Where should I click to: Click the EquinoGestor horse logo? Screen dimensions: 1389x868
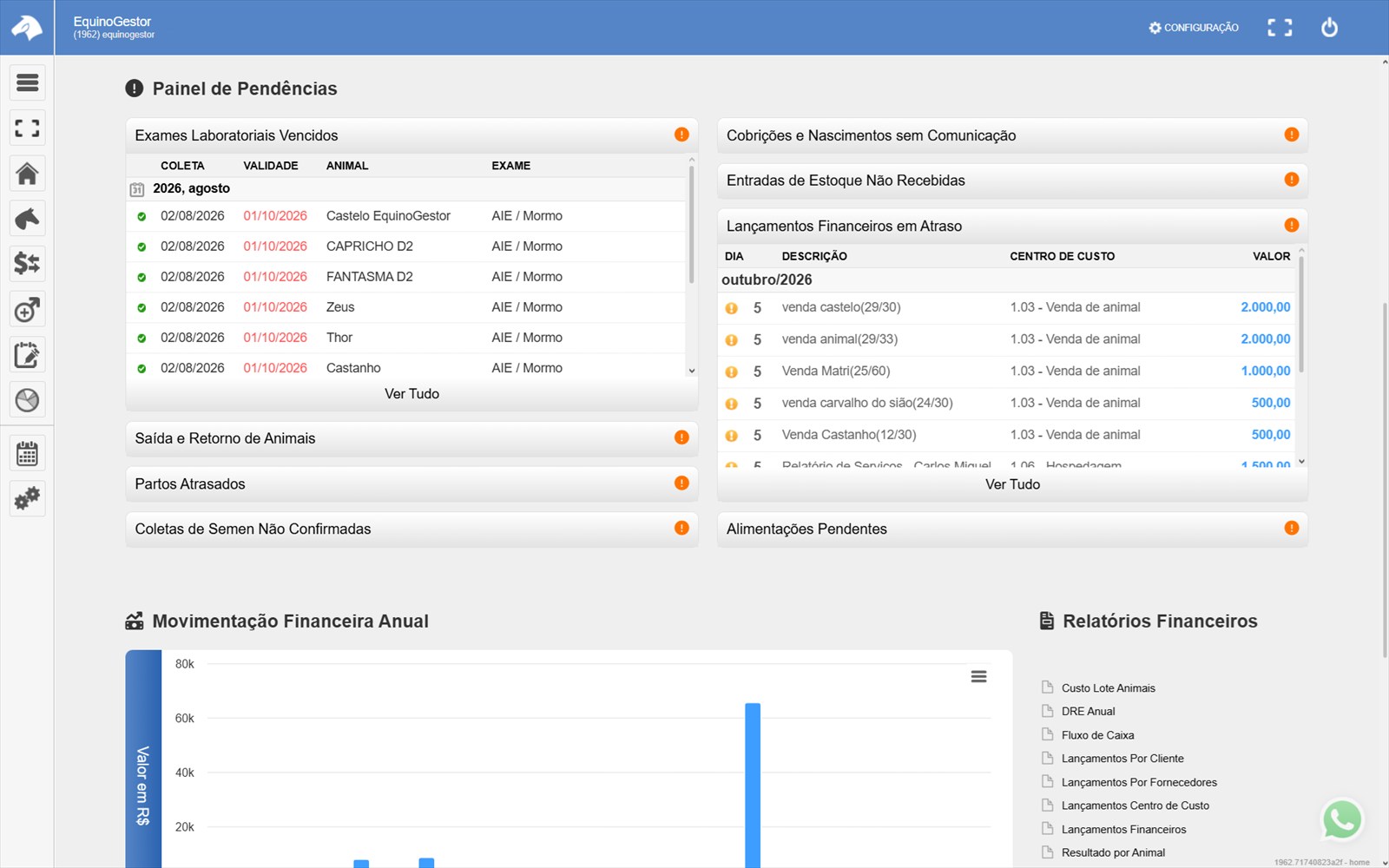pyautogui.click(x=27, y=28)
